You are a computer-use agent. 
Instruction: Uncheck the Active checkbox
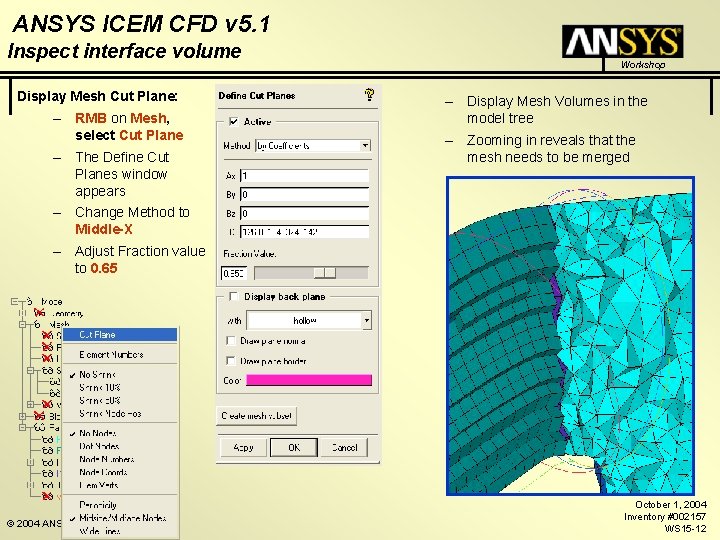233,122
